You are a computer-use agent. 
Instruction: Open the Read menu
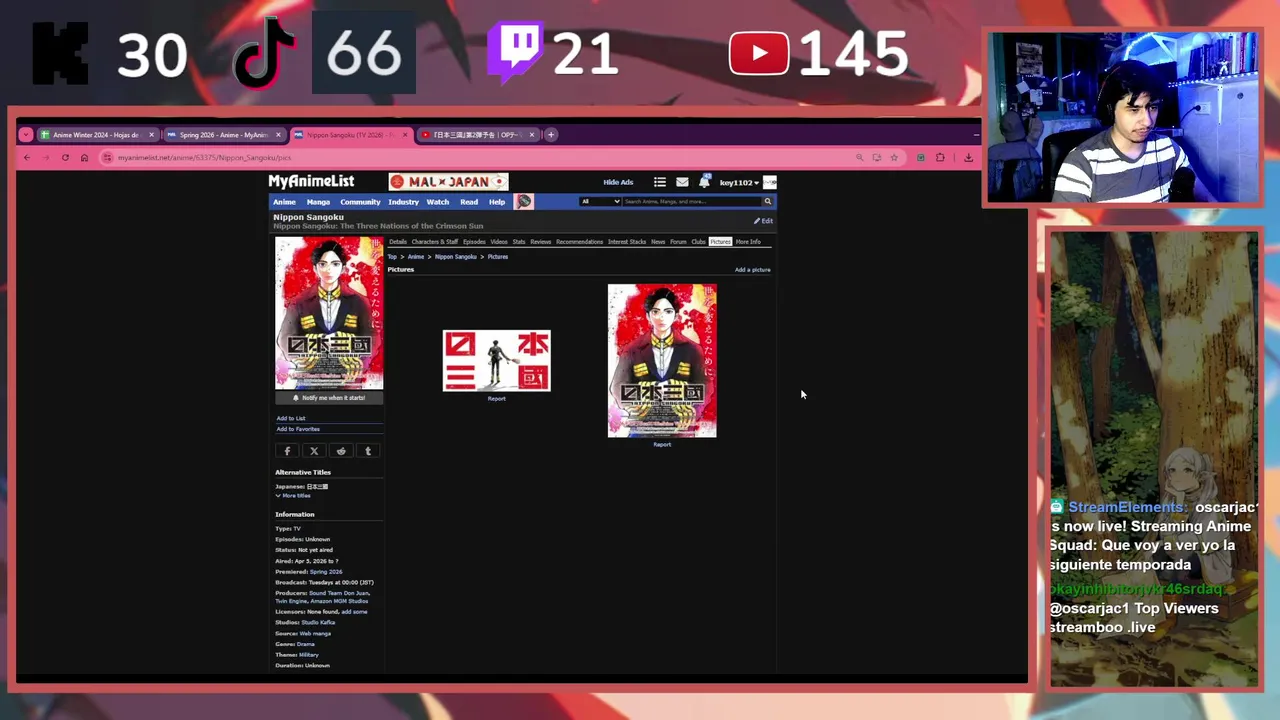tap(469, 202)
